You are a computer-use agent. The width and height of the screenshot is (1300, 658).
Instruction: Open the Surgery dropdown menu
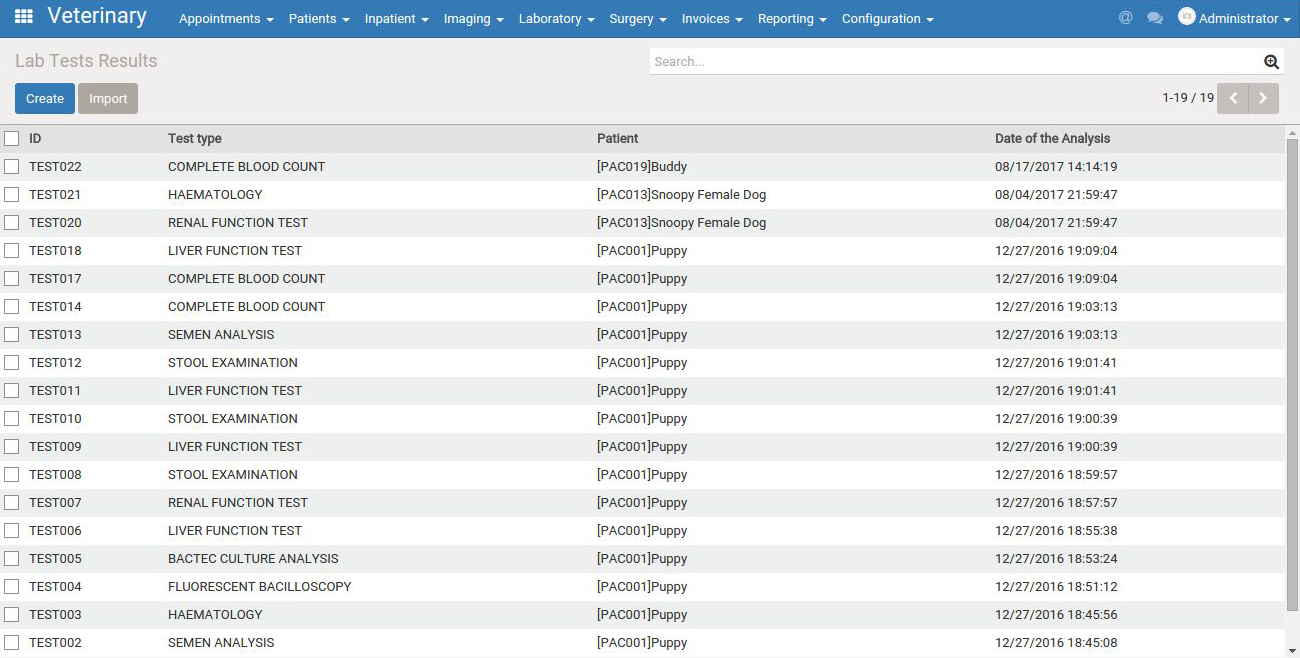[638, 19]
